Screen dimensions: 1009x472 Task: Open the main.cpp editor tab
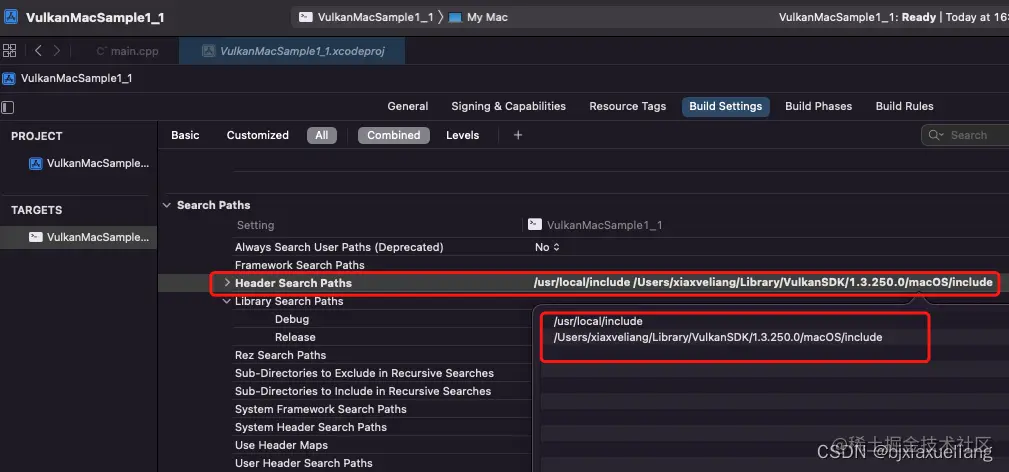(x=127, y=52)
